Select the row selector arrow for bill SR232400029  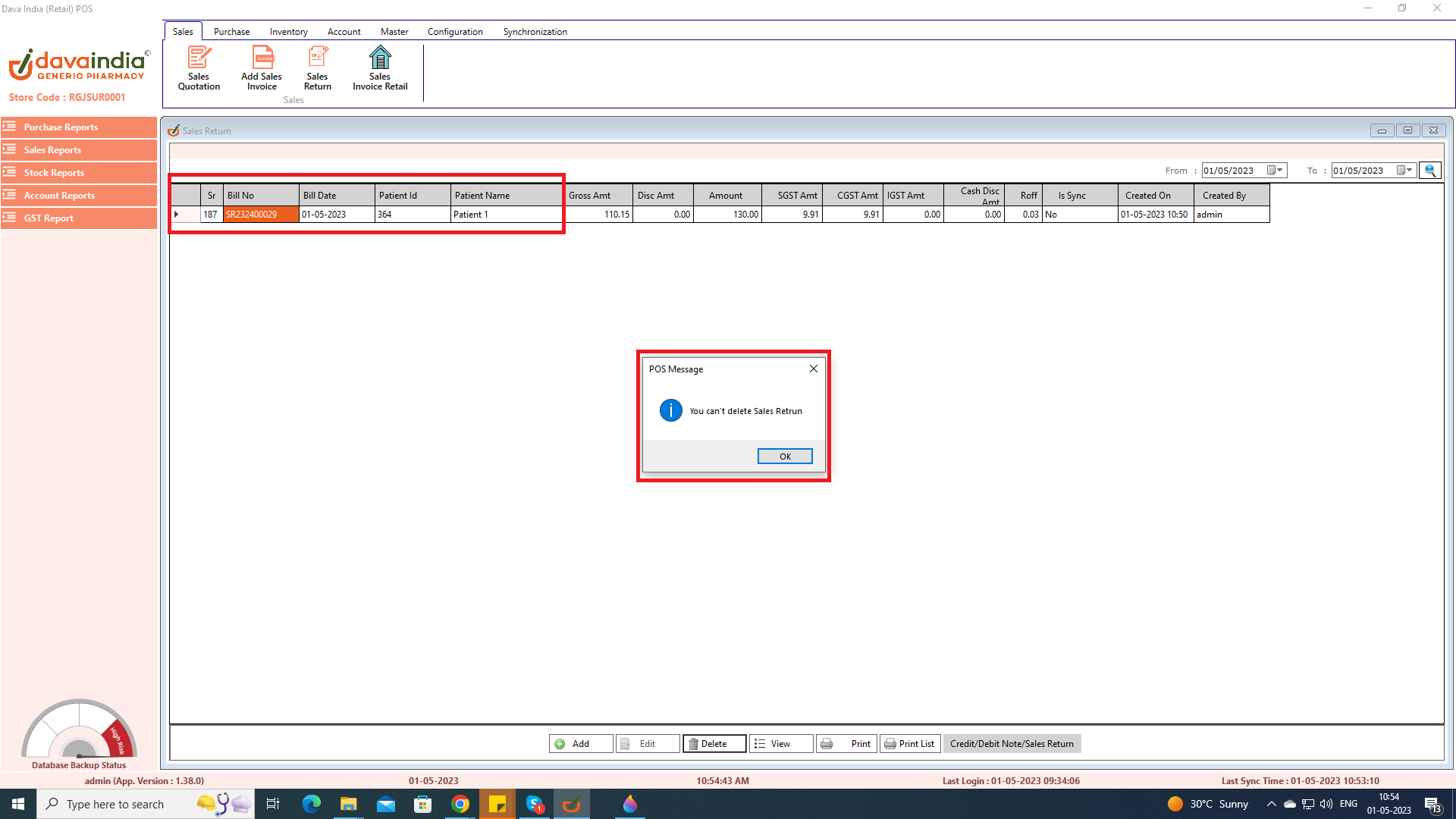tap(177, 215)
